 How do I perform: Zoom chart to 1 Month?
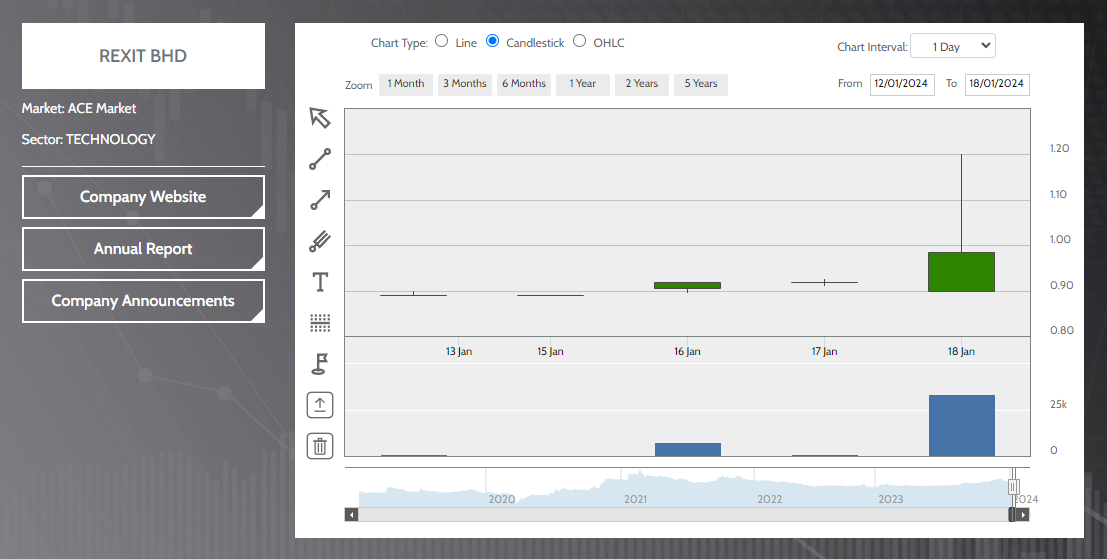click(406, 84)
